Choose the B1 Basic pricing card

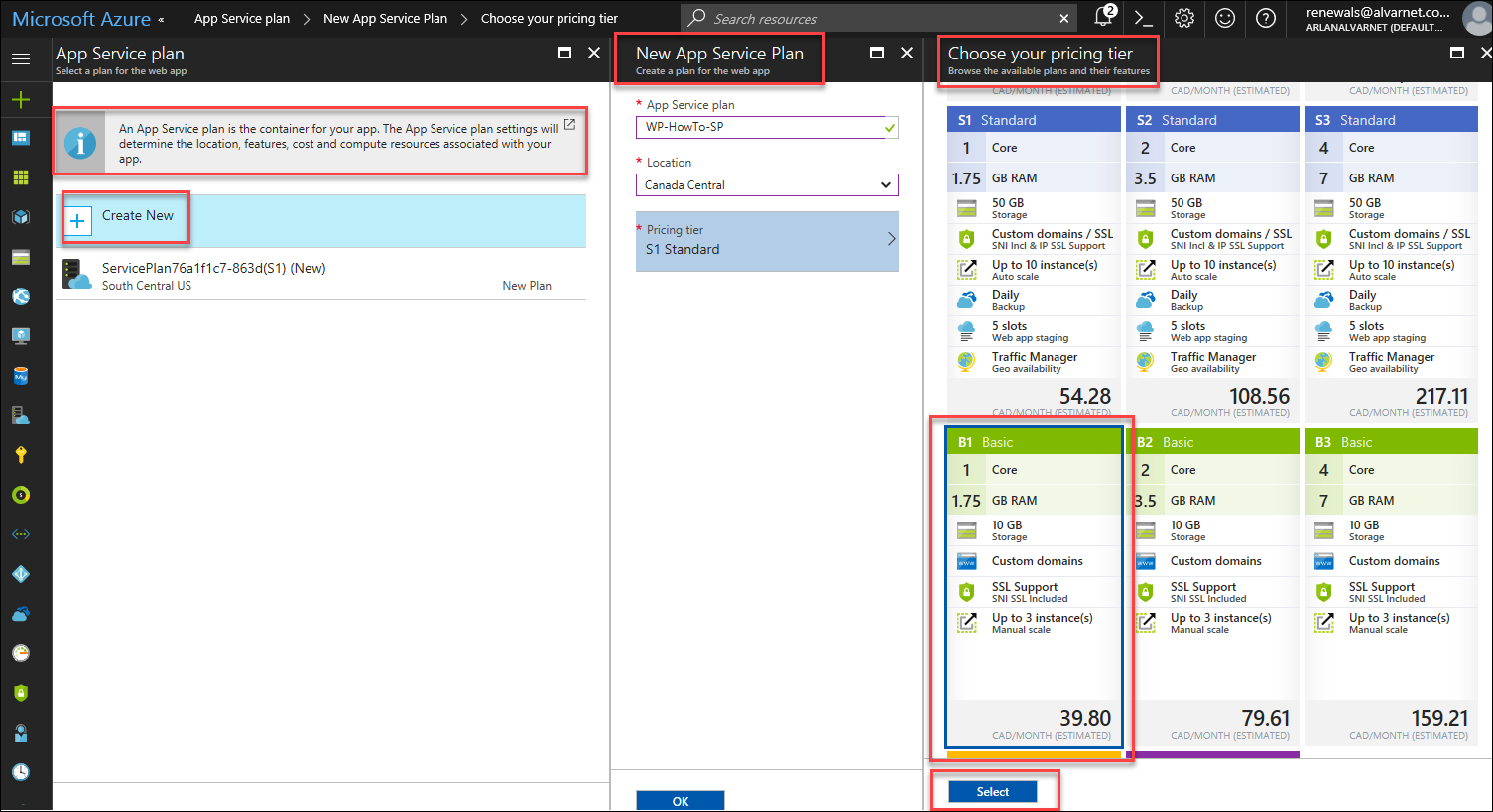(1034, 587)
